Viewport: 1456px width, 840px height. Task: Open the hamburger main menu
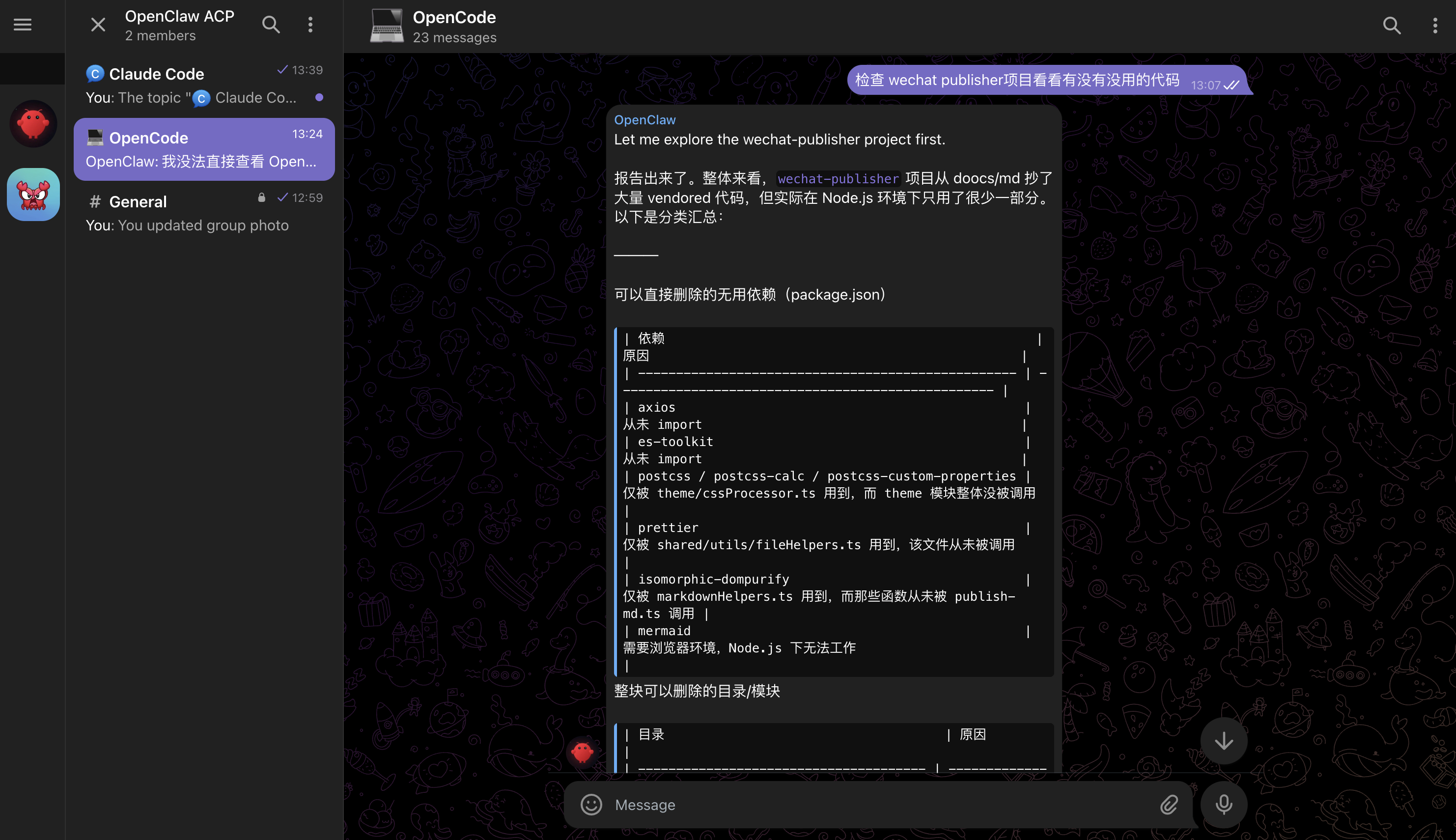coord(23,25)
